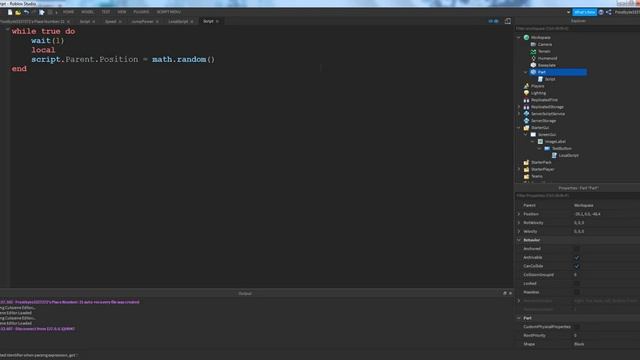Click the Velocity value 0, 0, 0
The image size is (640, 360).
click(x=579, y=231)
